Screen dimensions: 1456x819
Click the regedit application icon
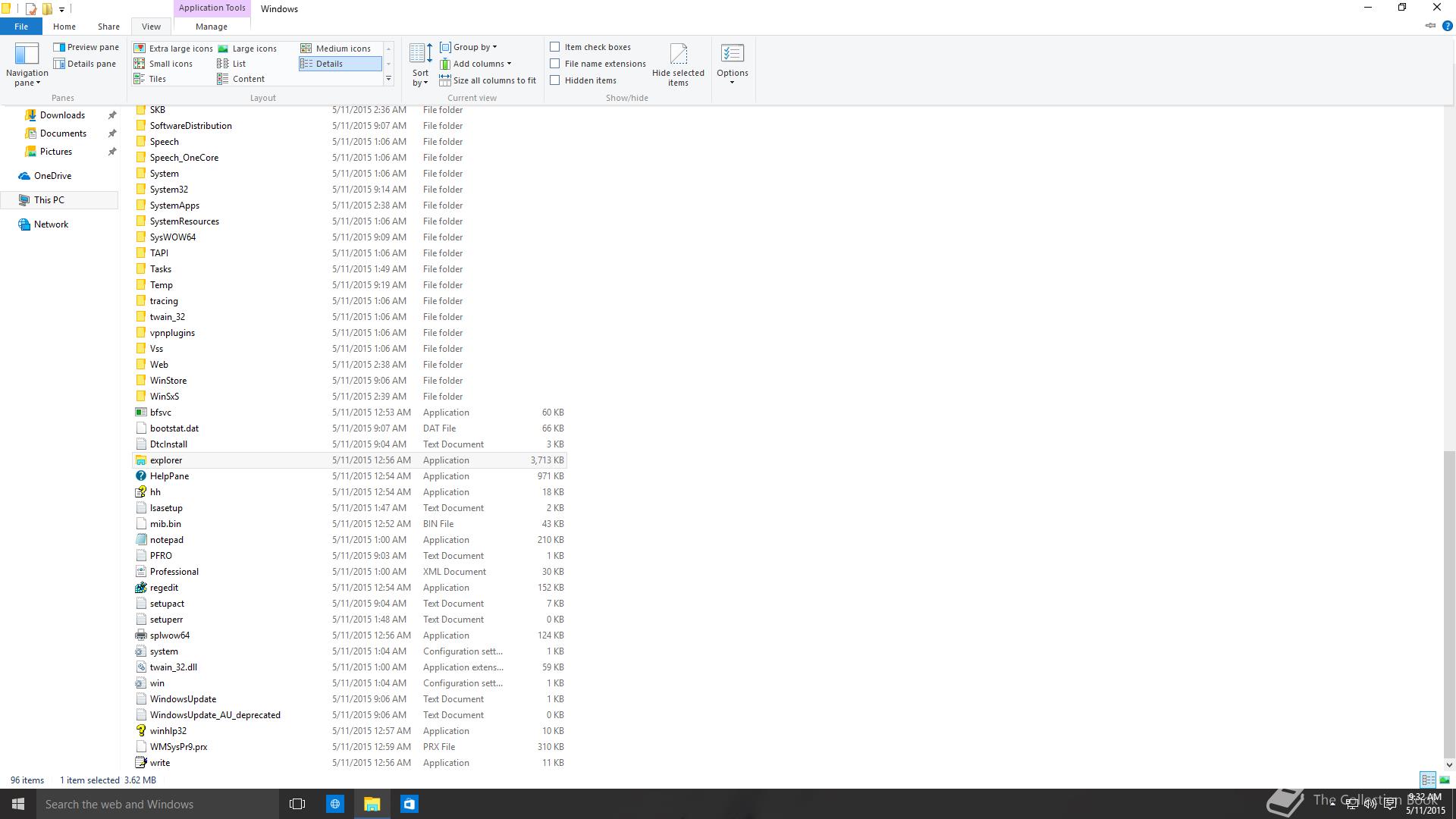(141, 588)
